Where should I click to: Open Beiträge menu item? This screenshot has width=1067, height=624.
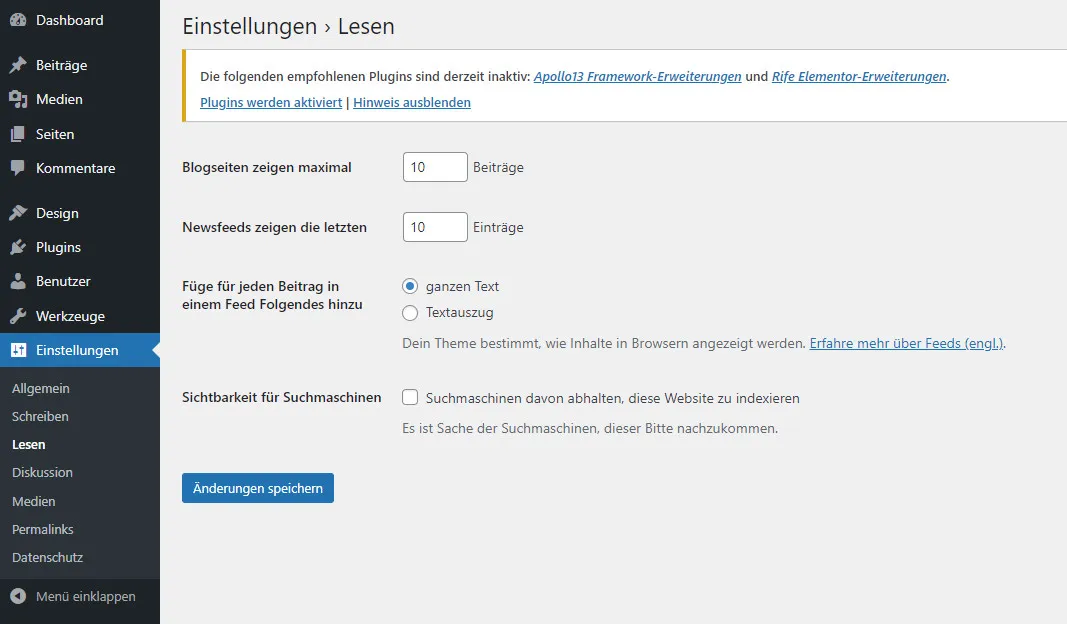(80, 65)
